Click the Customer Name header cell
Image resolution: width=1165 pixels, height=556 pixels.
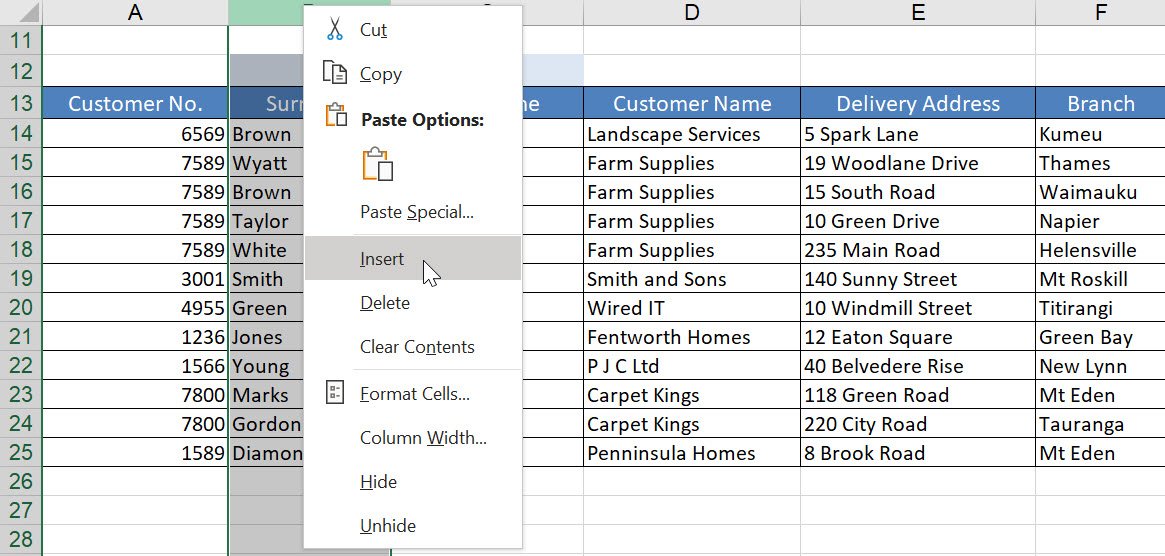[692, 103]
